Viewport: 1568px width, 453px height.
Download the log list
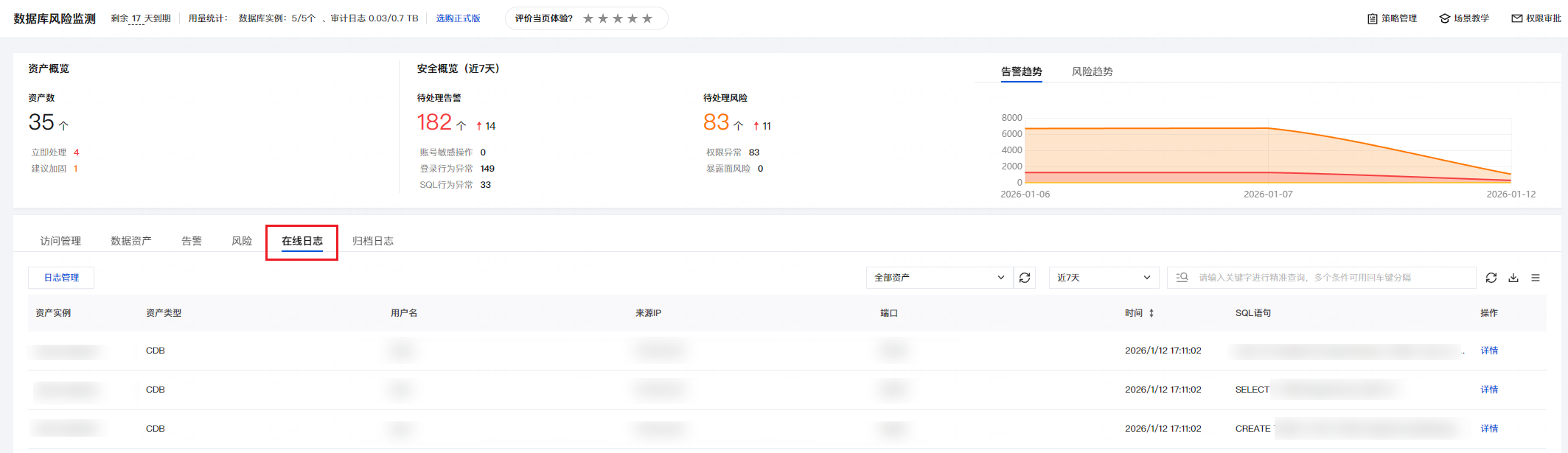(x=1513, y=278)
